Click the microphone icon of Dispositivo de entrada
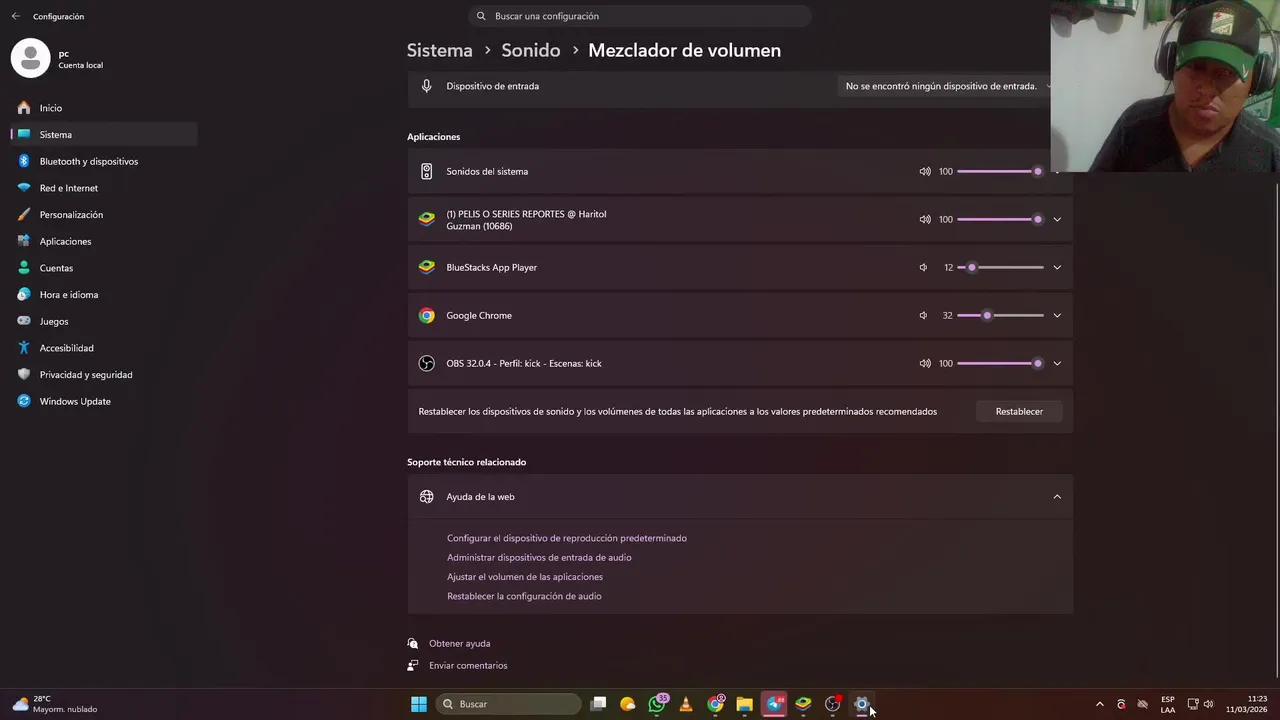The width and height of the screenshot is (1280, 720). 427,86
